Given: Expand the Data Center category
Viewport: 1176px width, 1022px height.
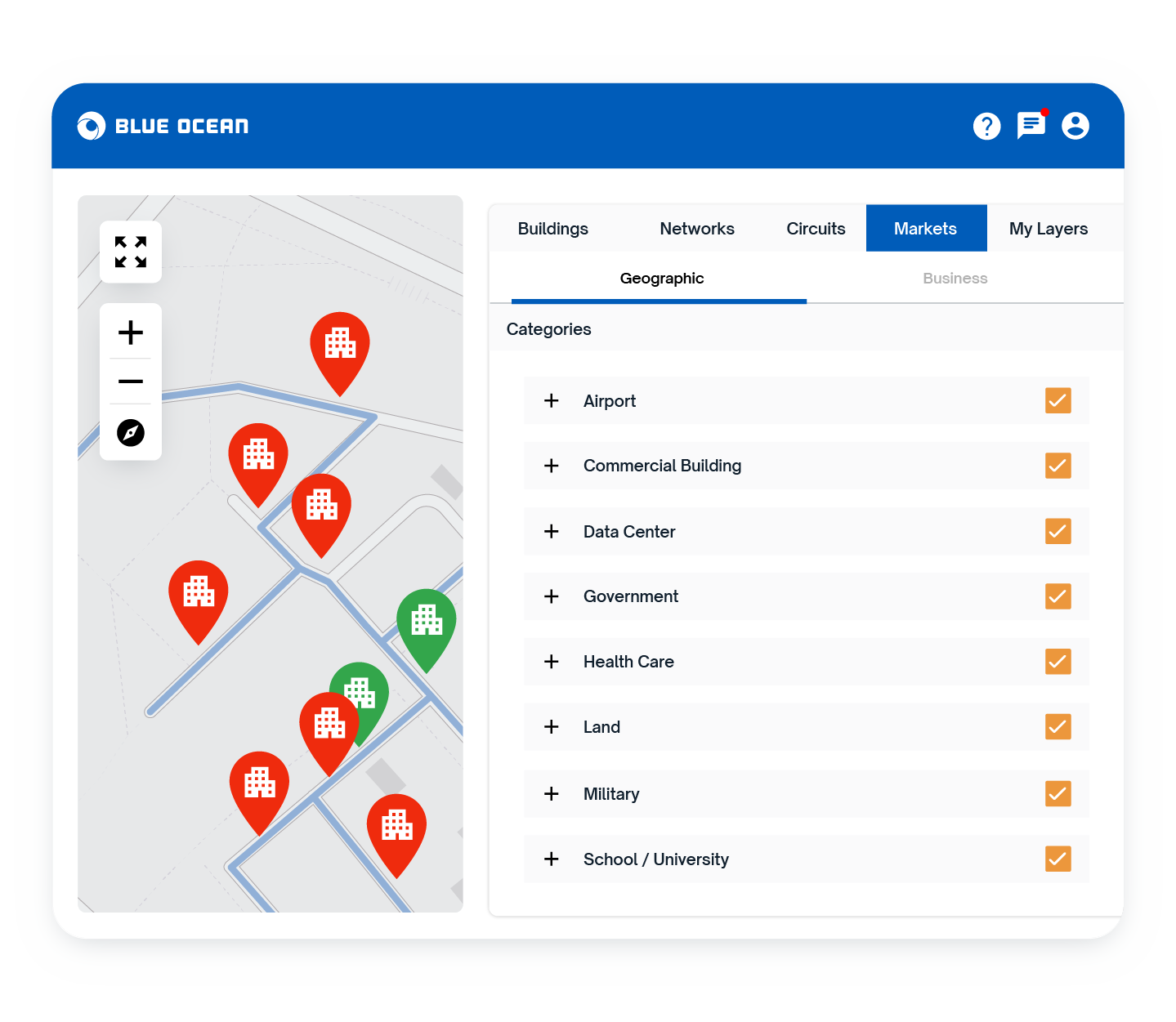Looking at the screenshot, I should (551, 531).
